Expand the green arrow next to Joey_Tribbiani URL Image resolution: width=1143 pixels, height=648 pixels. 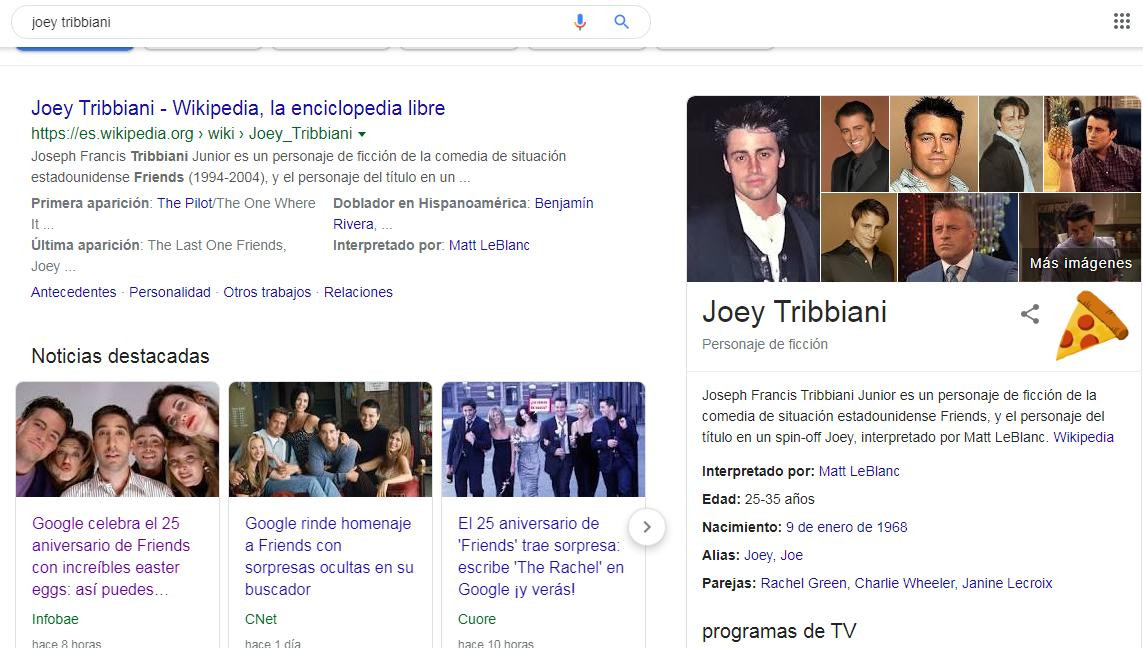point(362,134)
